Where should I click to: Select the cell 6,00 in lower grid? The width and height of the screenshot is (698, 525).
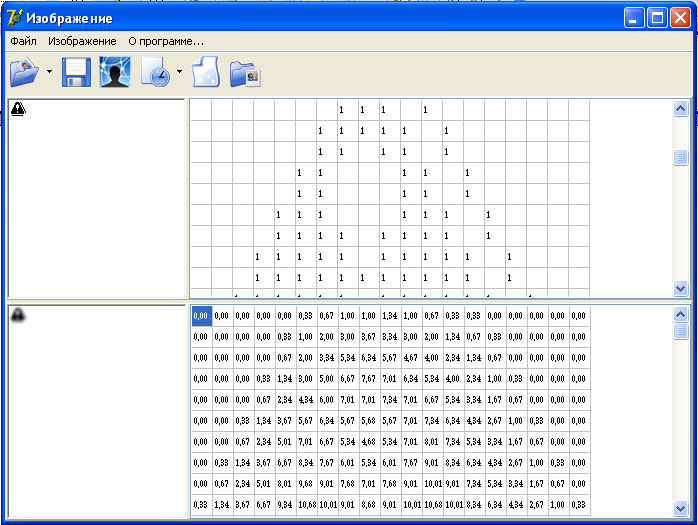[328, 399]
